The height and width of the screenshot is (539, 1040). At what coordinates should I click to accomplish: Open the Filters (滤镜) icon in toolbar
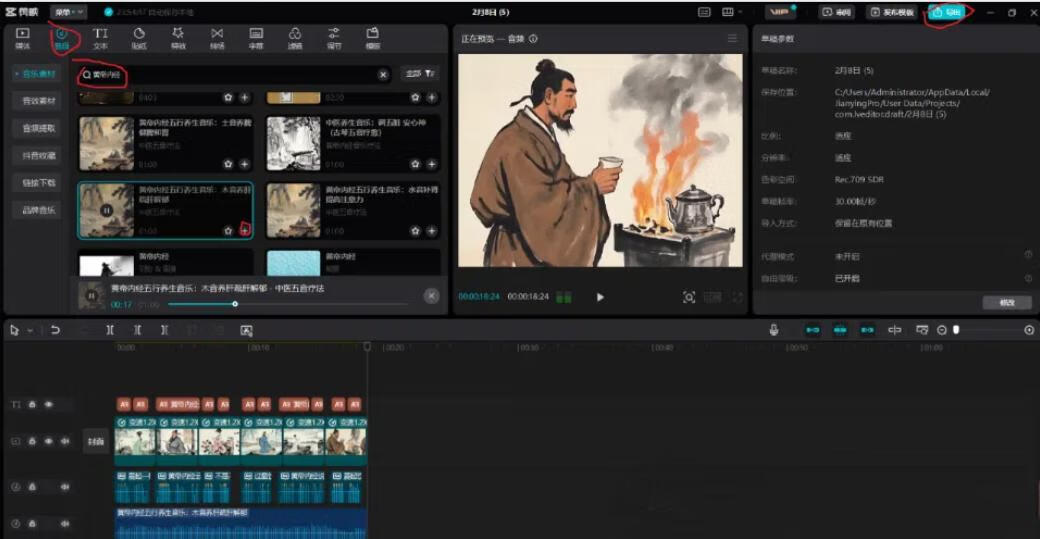tap(295, 38)
